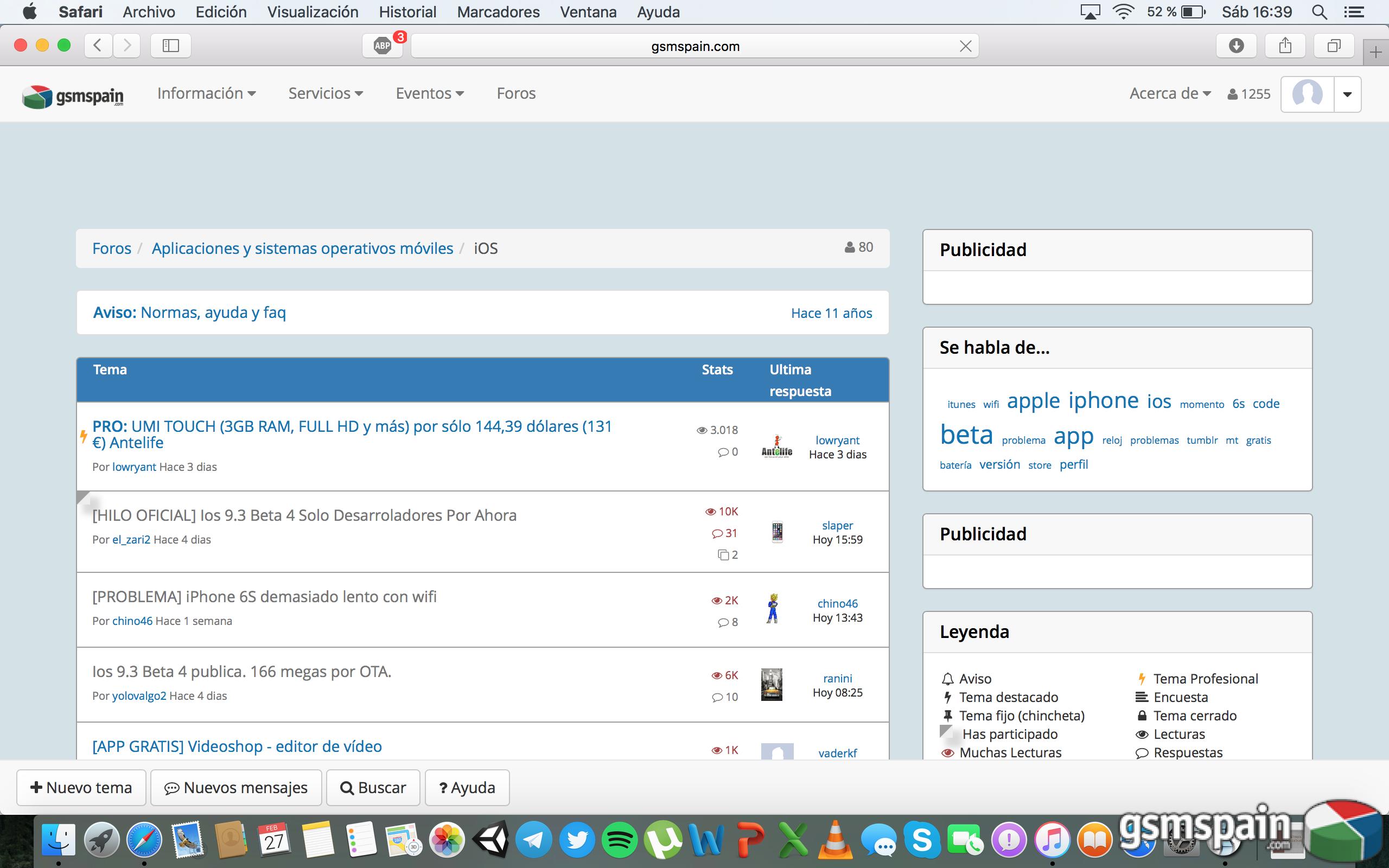Open Unity from the dock
Image resolution: width=1389 pixels, height=868 pixels.
click(x=490, y=839)
